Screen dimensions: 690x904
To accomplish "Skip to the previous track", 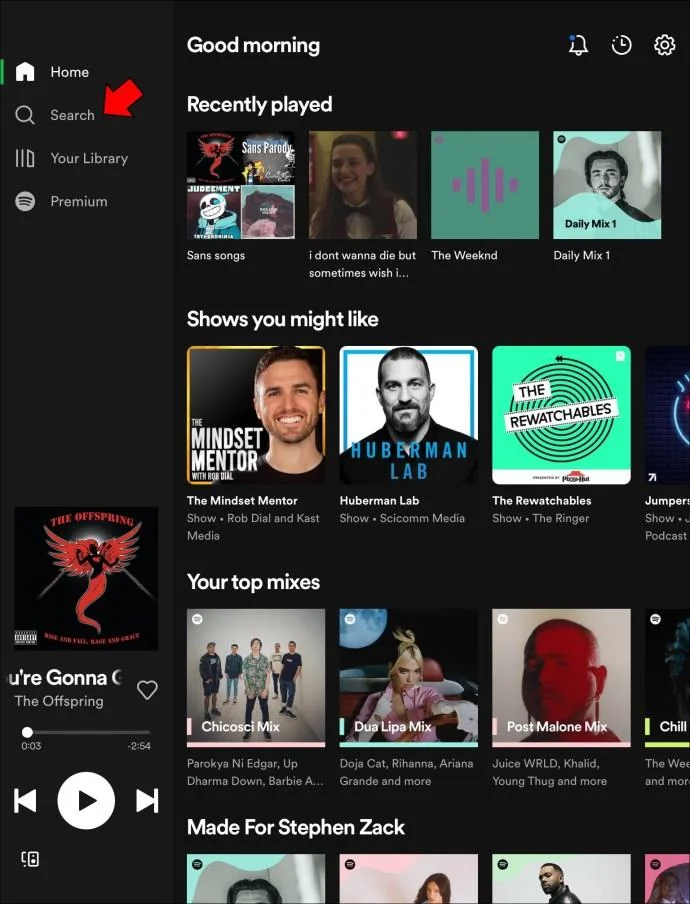I will [x=25, y=801].
